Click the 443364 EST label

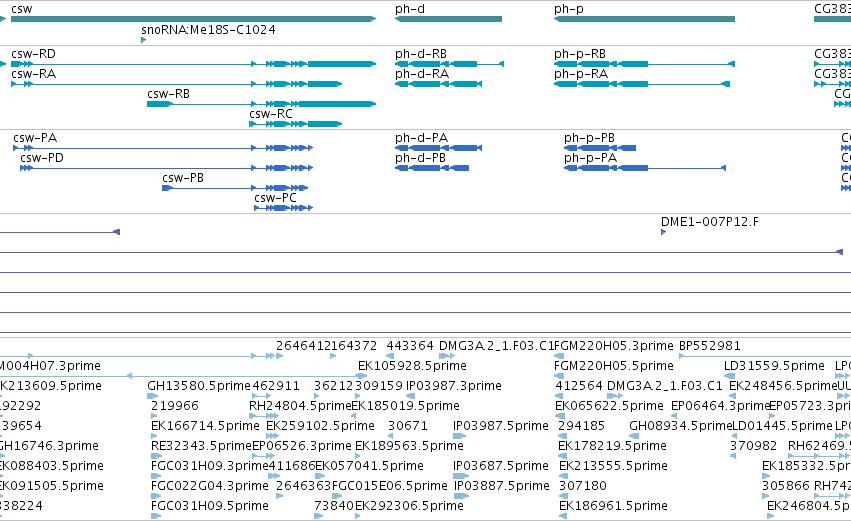coord(410,346)
